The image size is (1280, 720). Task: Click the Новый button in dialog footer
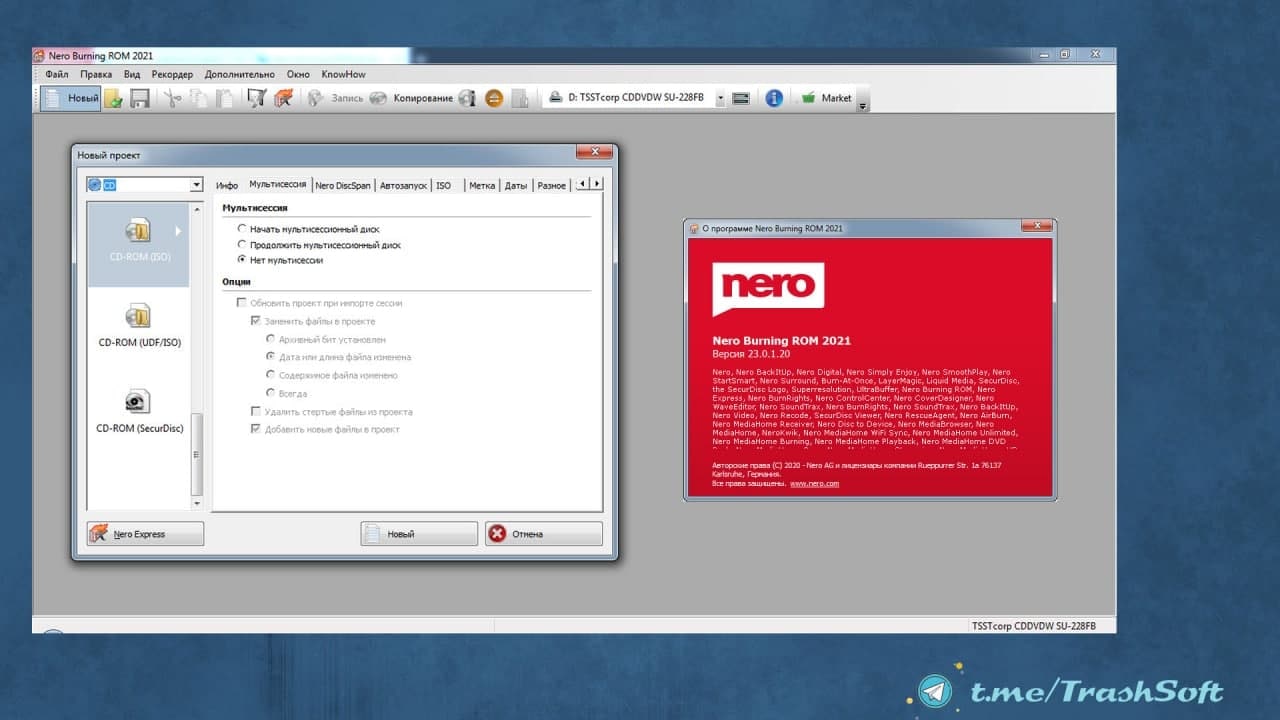coord(419,534)
